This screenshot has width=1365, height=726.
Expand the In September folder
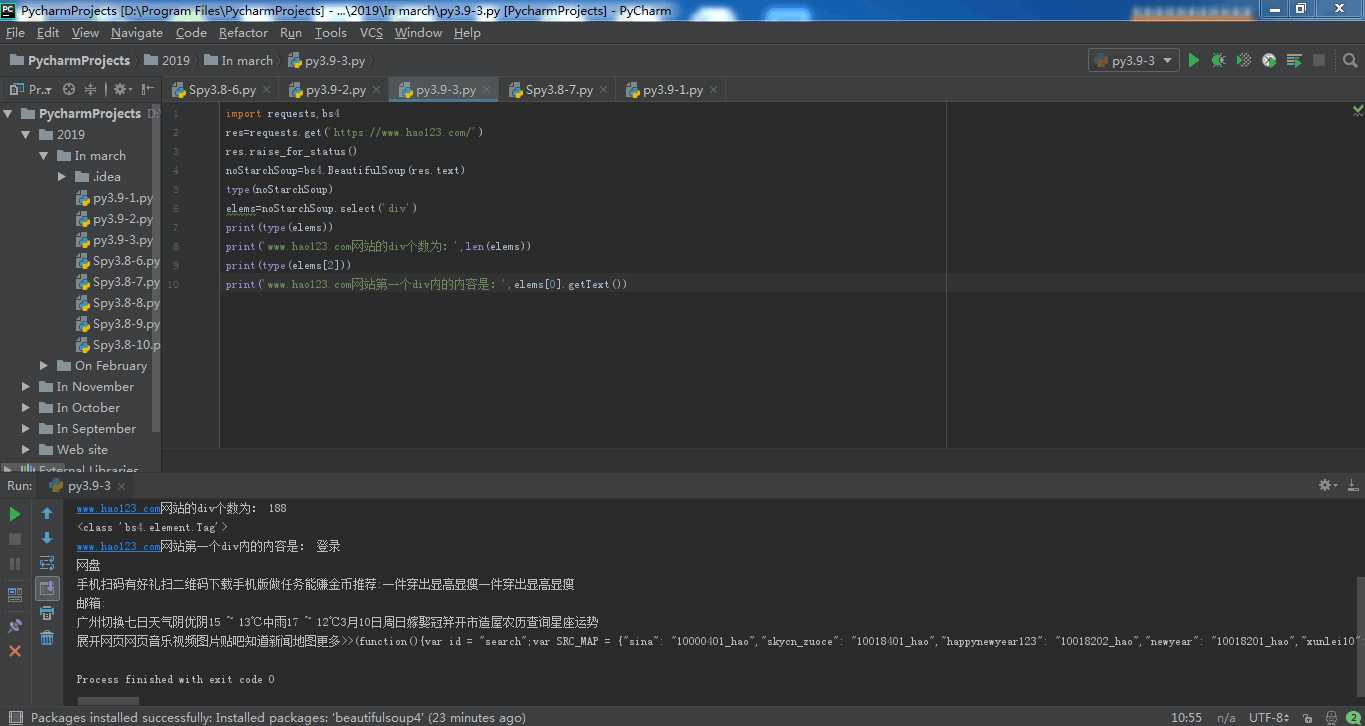click(26, 429)
